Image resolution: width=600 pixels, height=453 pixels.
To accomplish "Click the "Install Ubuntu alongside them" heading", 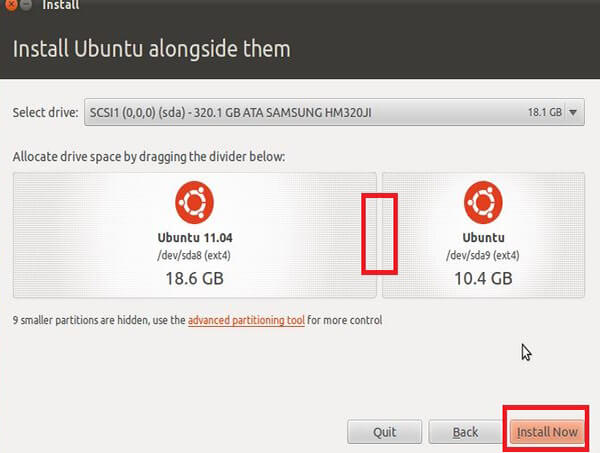I will [x=152, y=49].
